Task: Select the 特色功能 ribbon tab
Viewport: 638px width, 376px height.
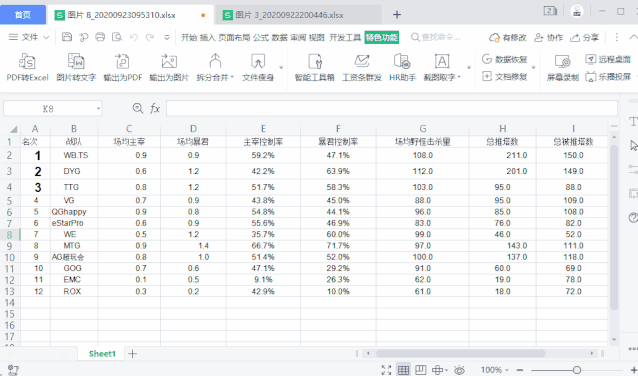Action: [382, 37]
